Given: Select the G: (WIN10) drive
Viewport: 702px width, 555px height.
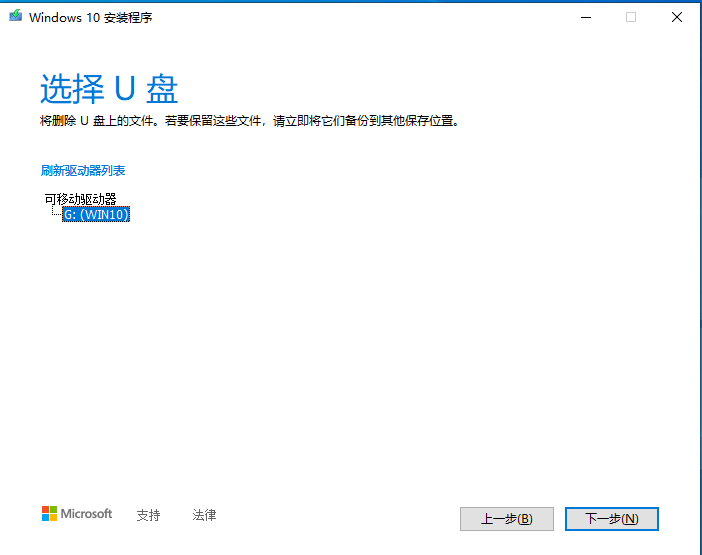Looking at the screenshot, I should 96,214.
